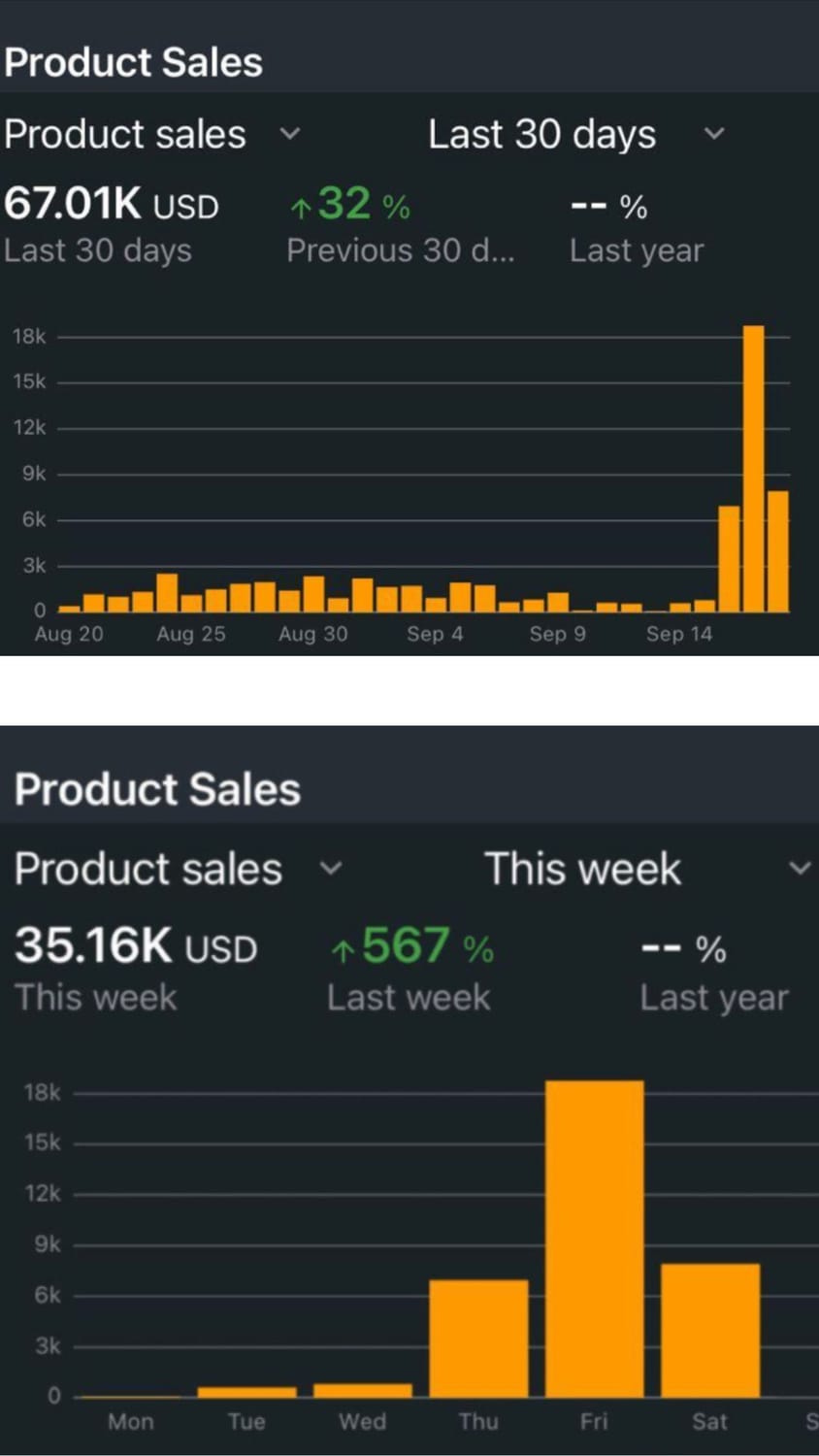Click the 35.16K USD total

135,945
